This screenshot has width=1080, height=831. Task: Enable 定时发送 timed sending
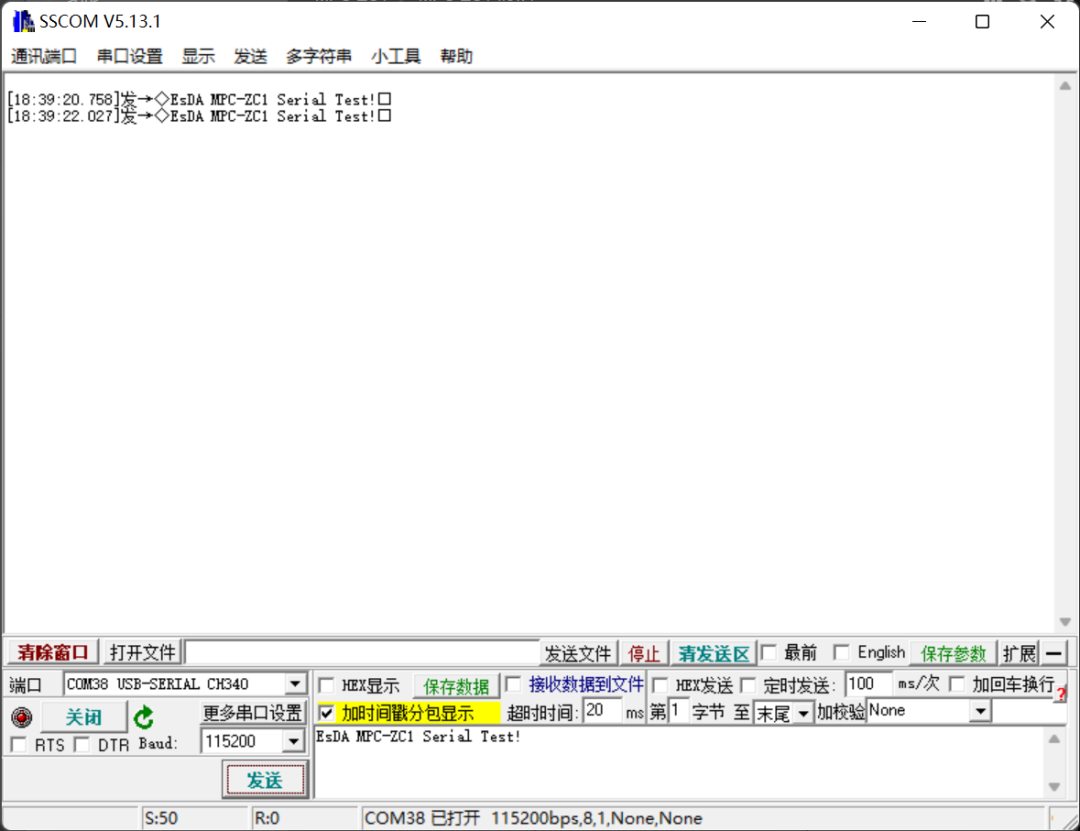[x=749, y=684]
